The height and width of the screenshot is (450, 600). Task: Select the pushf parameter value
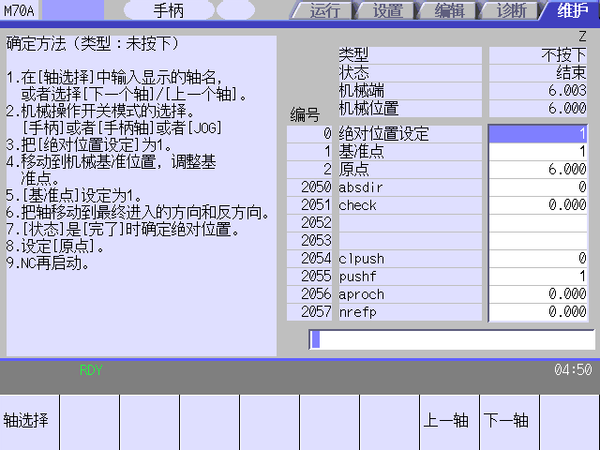pyautogui.click(x=538, y=277)
